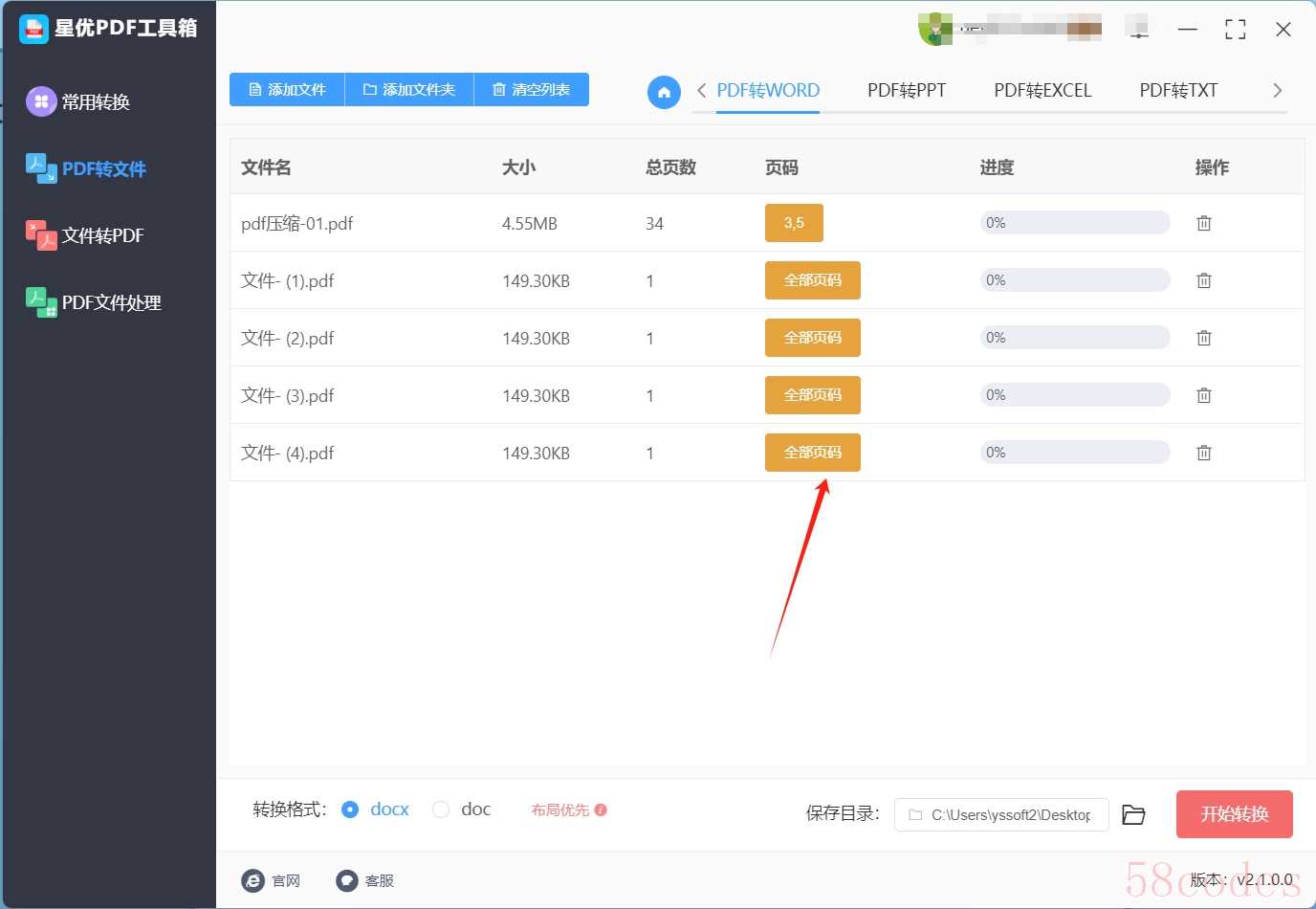Set pages for 文件- (4).pdf via 全部页码
Image resolution: width=1316 pixels, height=909 pixels.
[813, 453]
